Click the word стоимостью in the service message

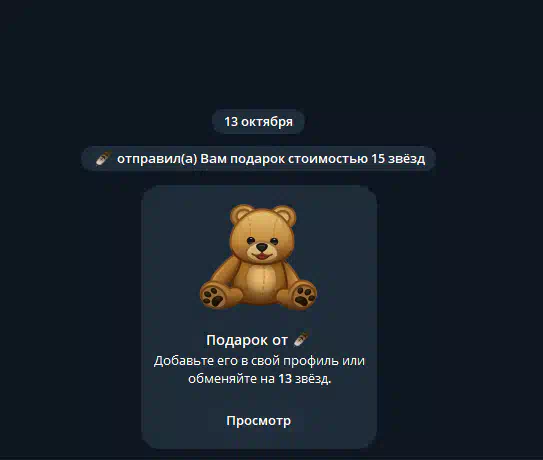[328, 159]
